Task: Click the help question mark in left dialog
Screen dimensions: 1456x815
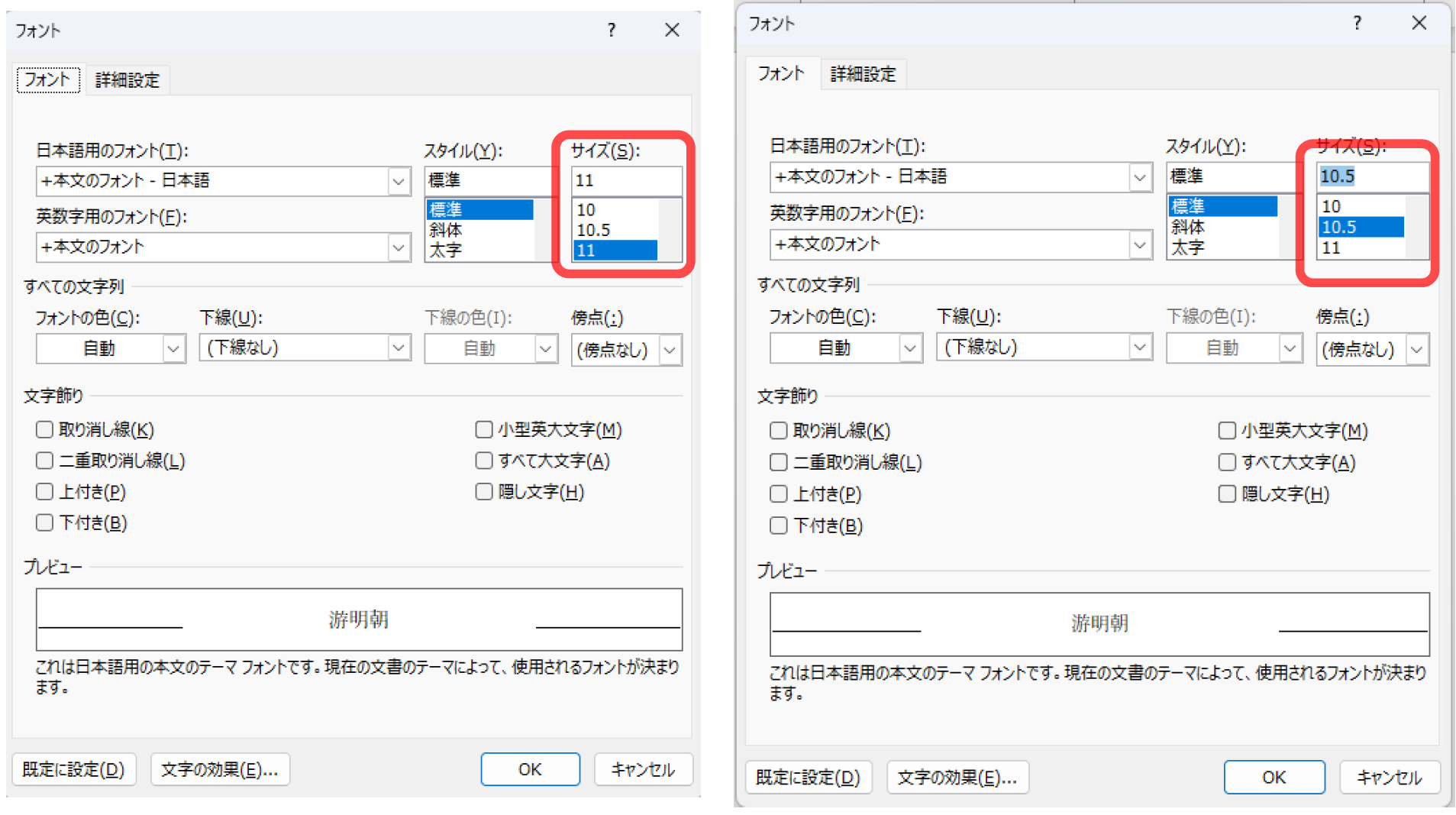Action: click(x=612, y=30)
